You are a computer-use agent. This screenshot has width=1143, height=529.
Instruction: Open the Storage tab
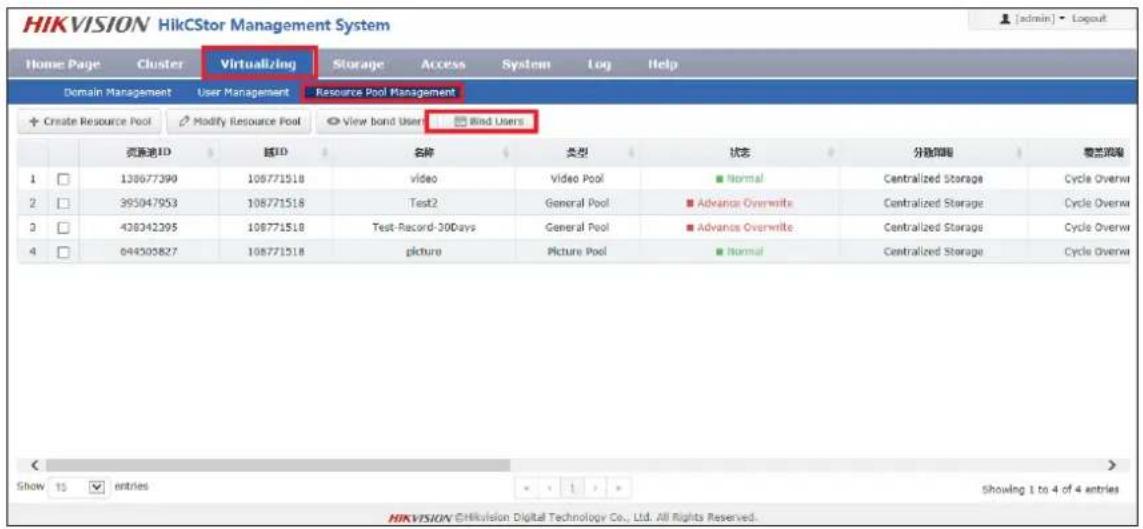click(x=358, y=65)
